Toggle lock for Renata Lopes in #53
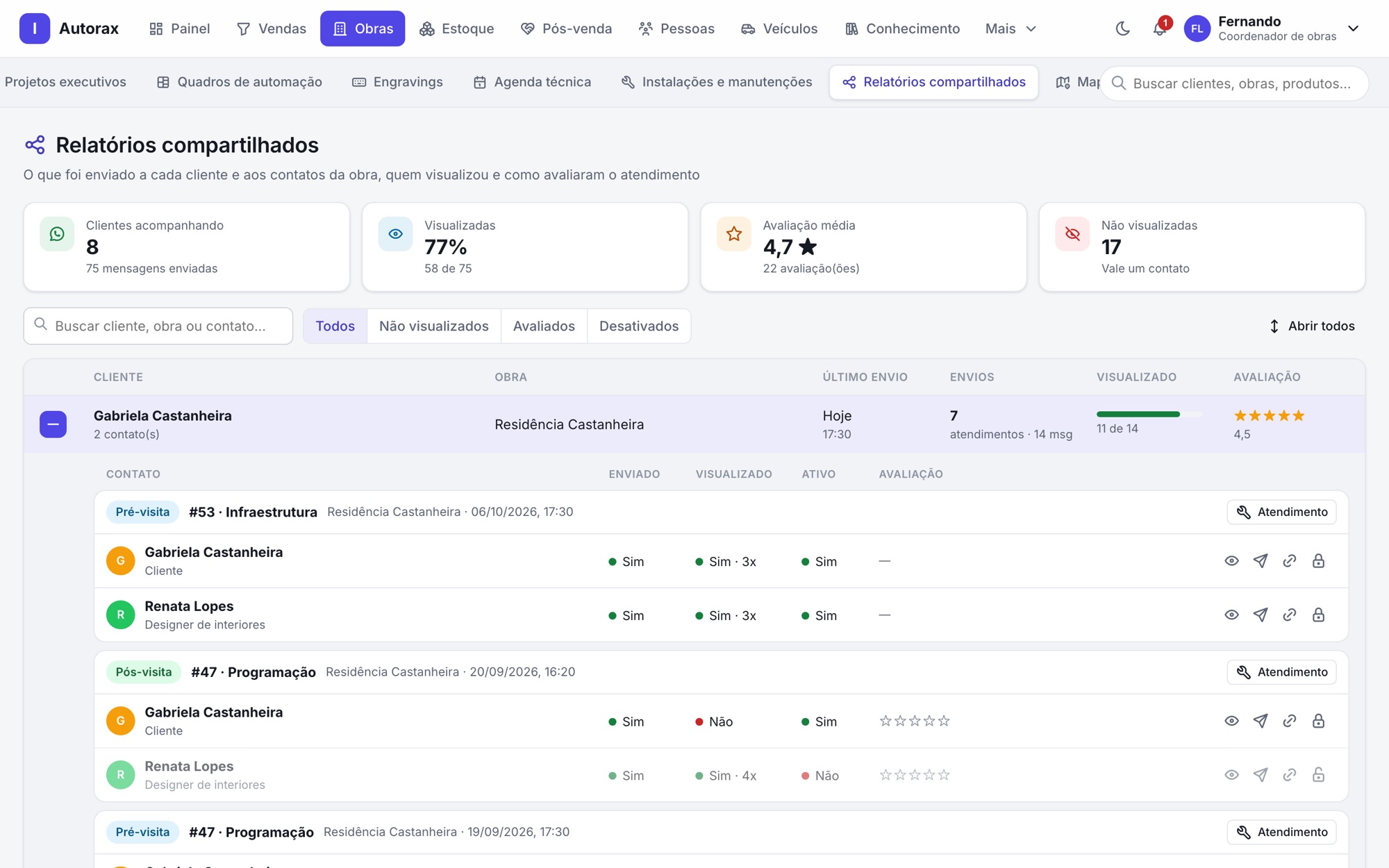Screen dimensions: 1389x868 (1318, 615)
